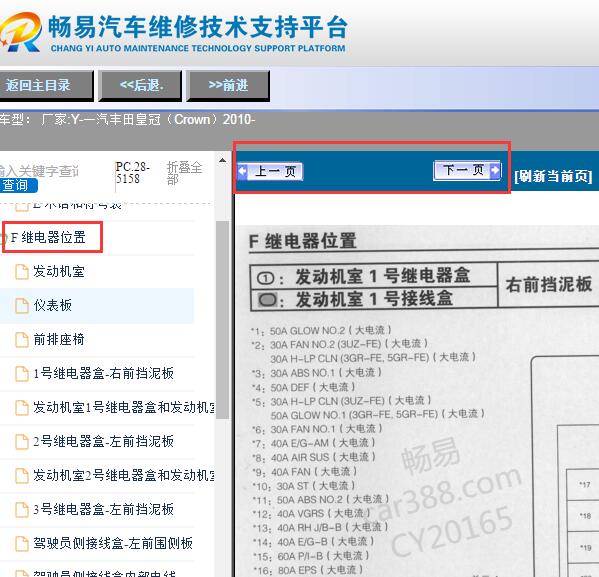Open 驾驶员侧接线盒-左前围侧板 tree item
The height and width of the screenshot is (577, 599).
[x=113, y=543]
